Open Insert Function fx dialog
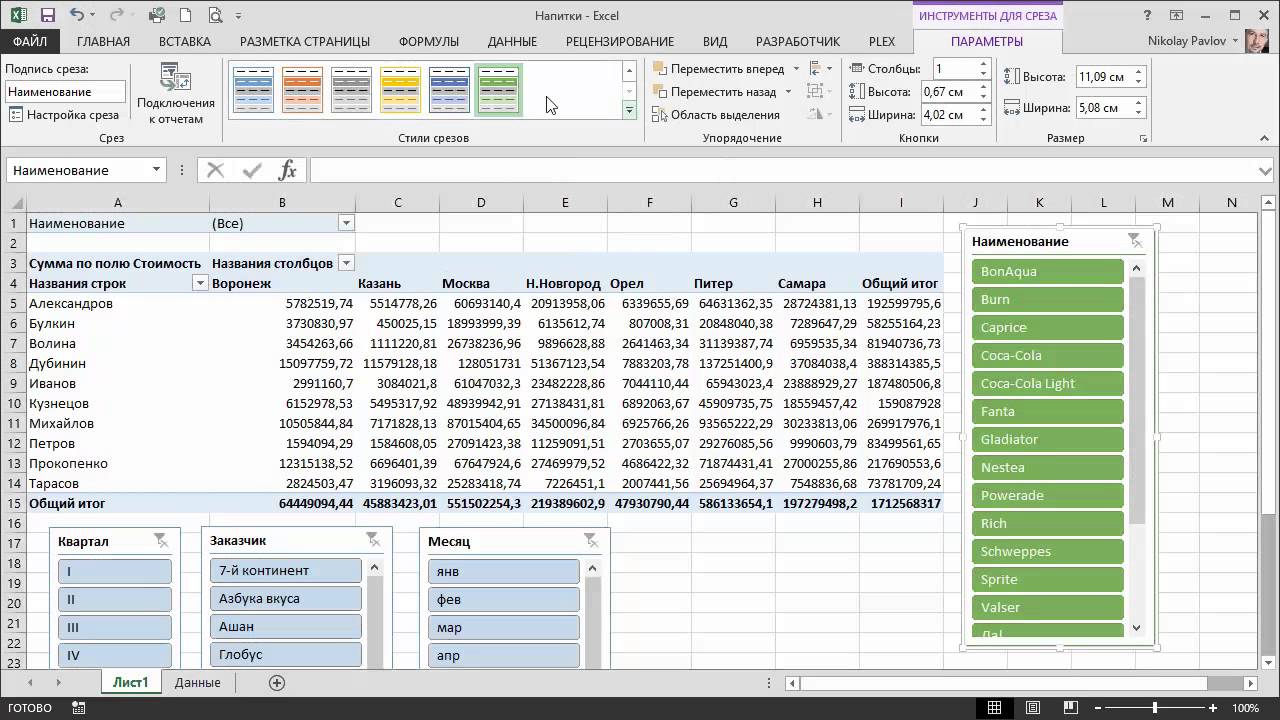 click(x=287, y=170)
